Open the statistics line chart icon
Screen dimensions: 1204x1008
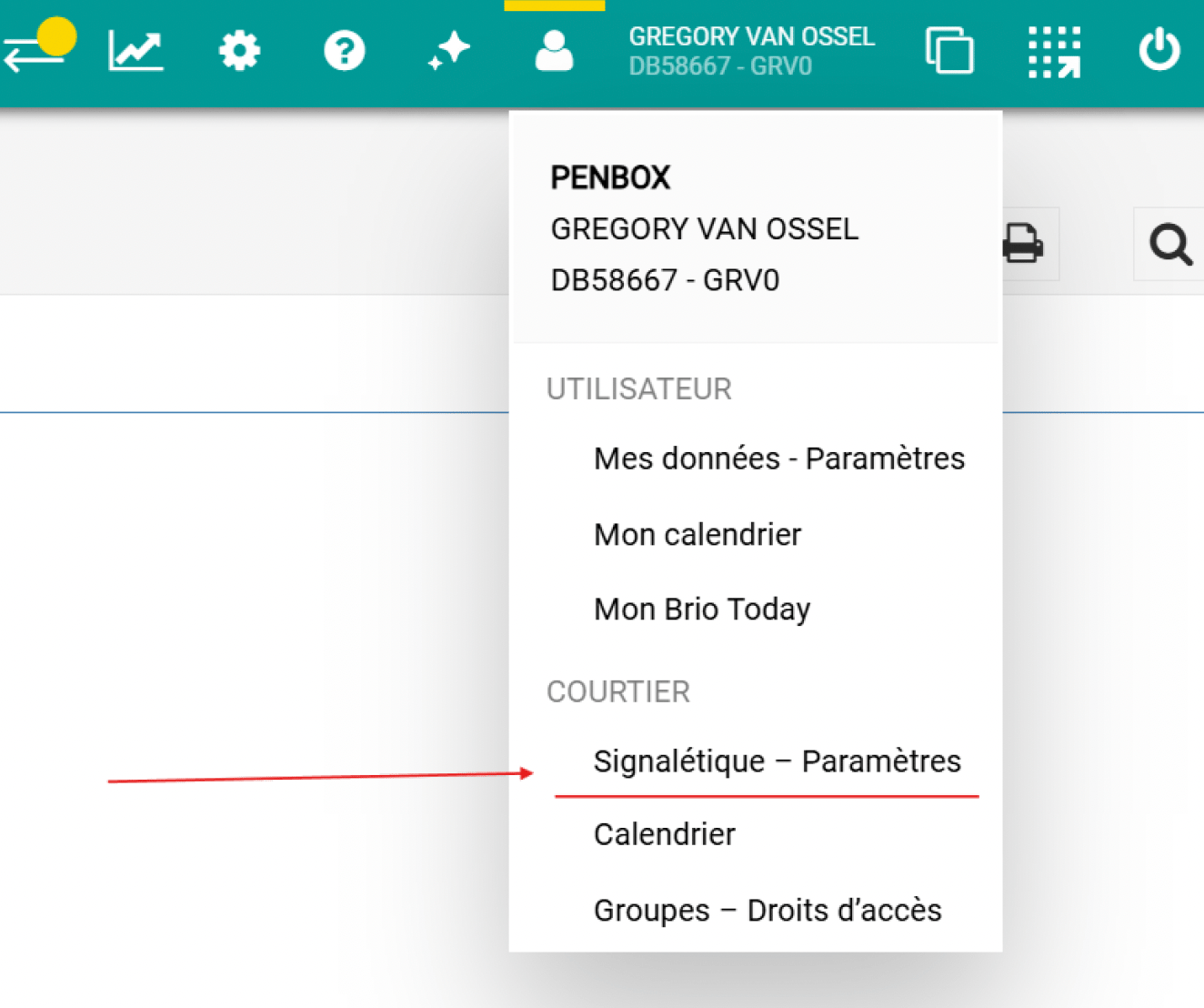136,50
